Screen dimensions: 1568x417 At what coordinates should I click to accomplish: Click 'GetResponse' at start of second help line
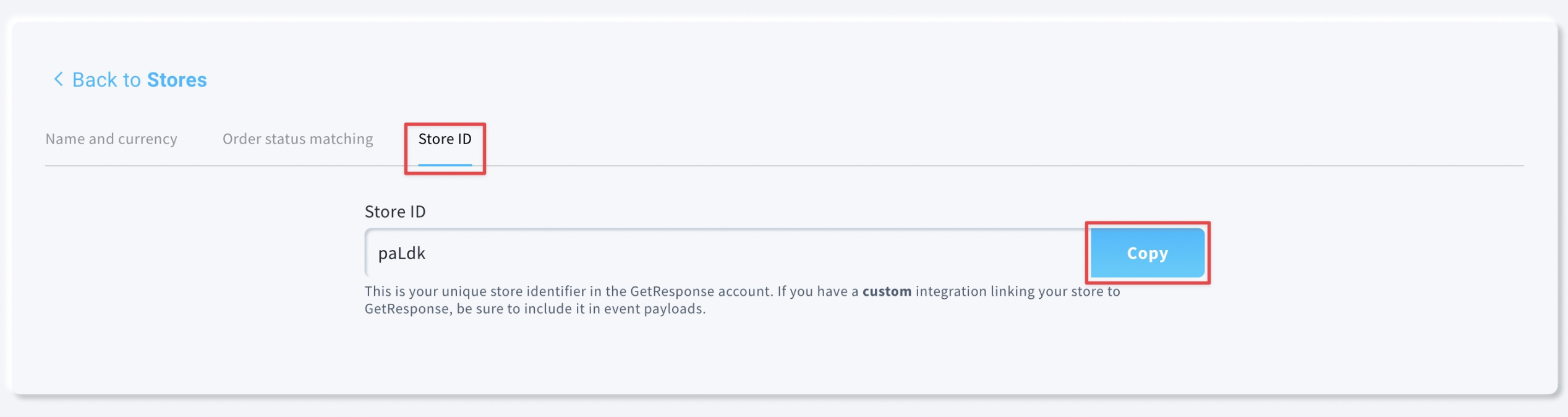407,309
